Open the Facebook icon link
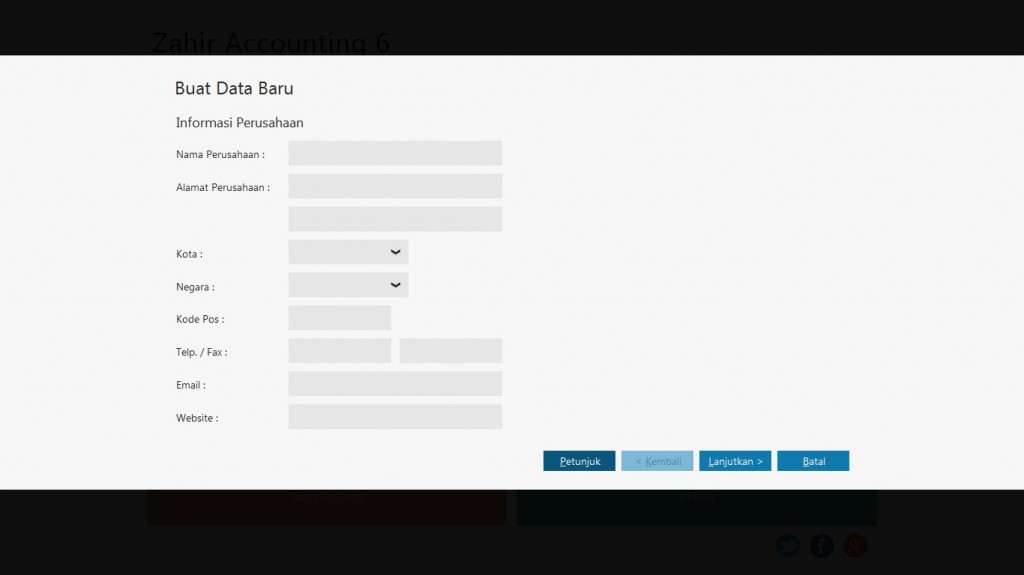The height and width of the screenshot is (575, 1024). [x=821, y=546]
